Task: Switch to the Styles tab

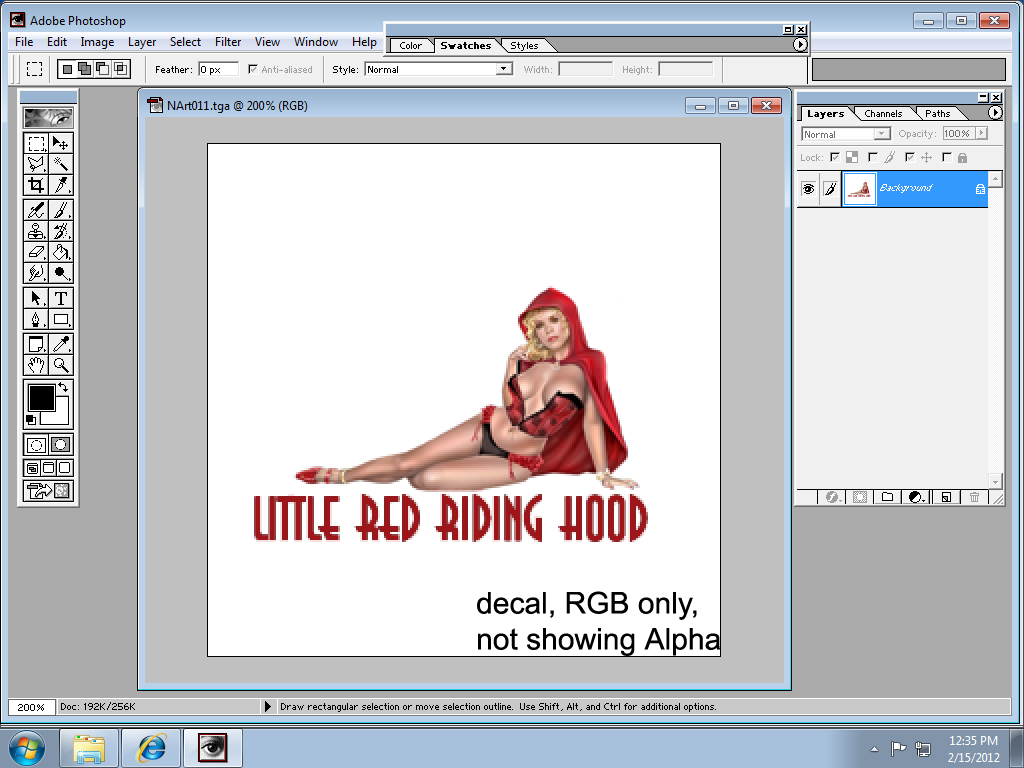Action: tap(524, 46)
